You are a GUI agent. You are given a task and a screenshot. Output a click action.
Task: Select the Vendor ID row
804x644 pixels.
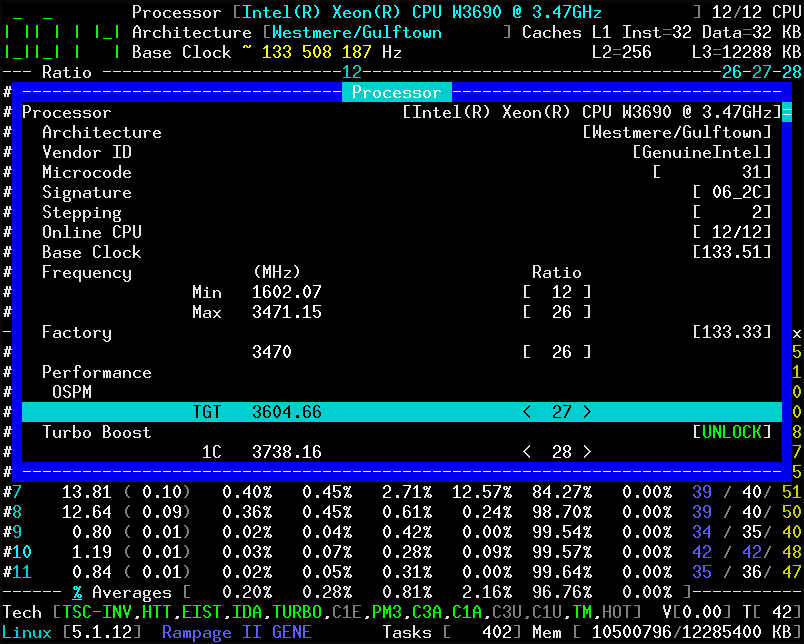coord(401,152)
